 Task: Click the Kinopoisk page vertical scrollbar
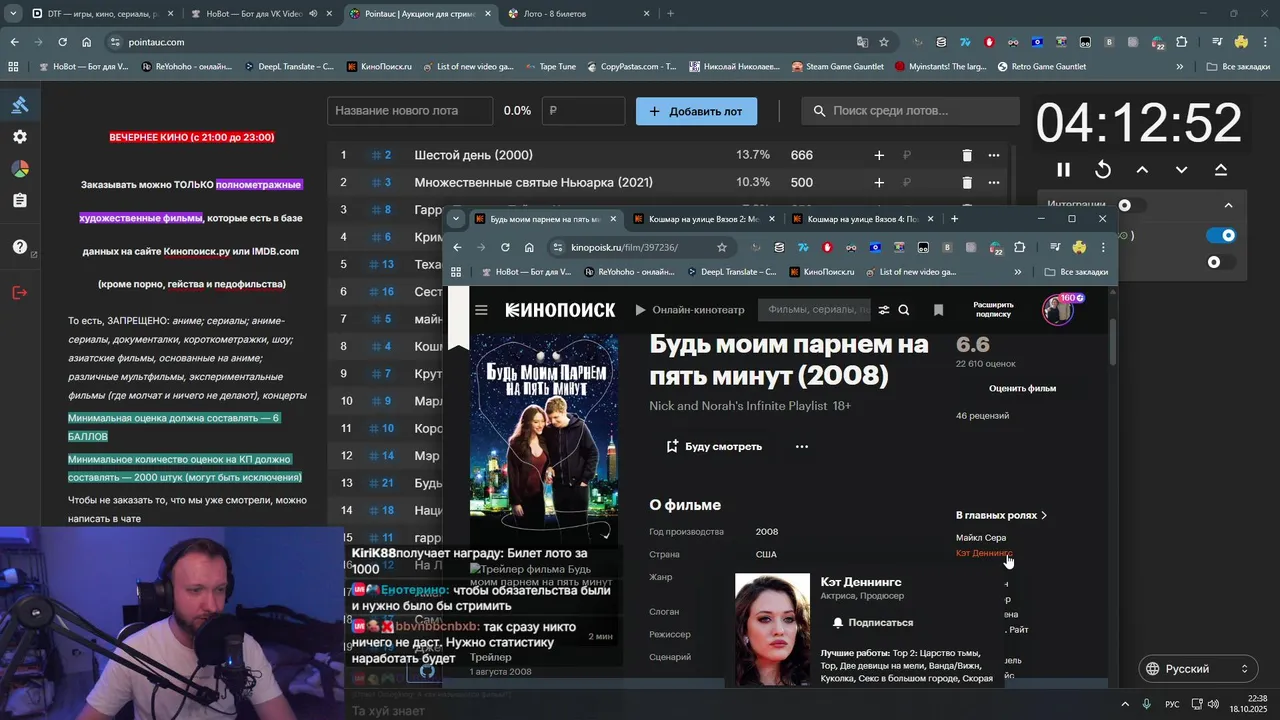[x=1112, y=342]
